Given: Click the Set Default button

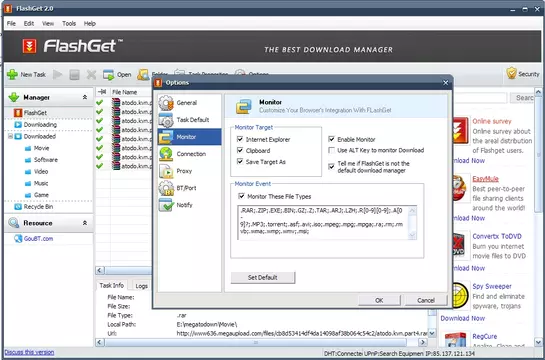Looking at the screenshot, I should click(x=263, y=277).
